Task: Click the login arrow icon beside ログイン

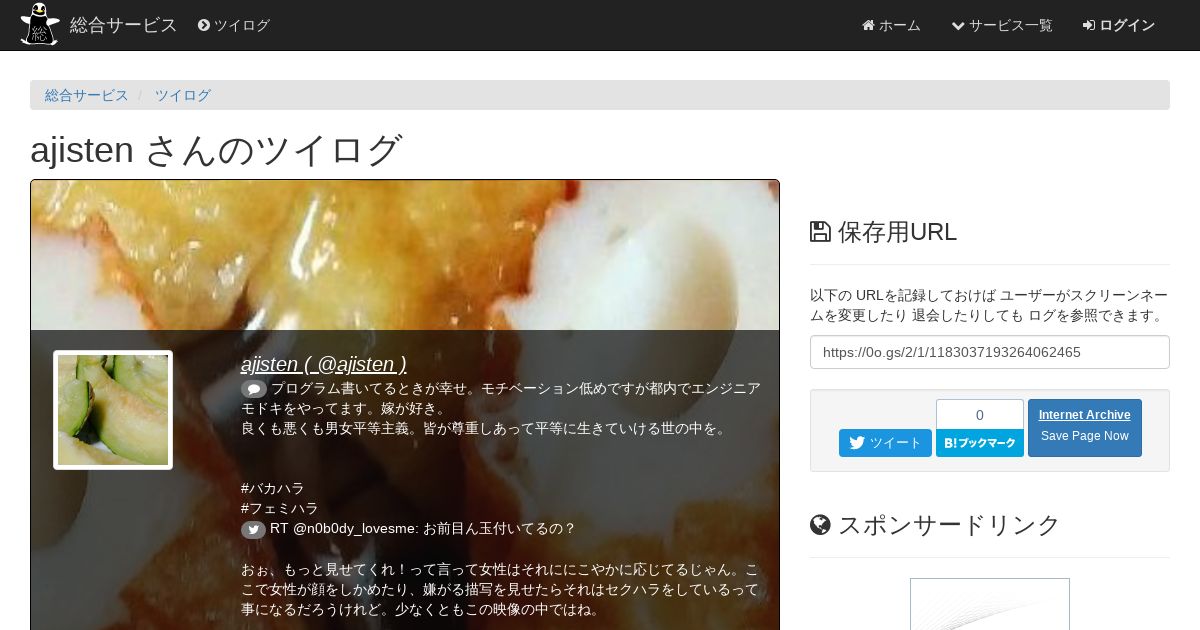Action: tap(1089, 25)
